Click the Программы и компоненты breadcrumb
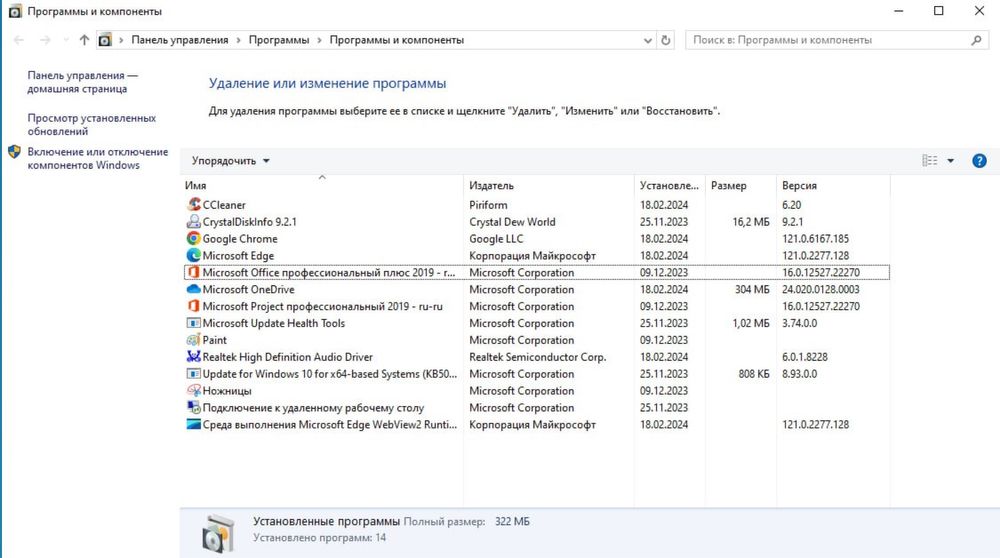Screen dimensions: 1000x558 tap(397, 40)
